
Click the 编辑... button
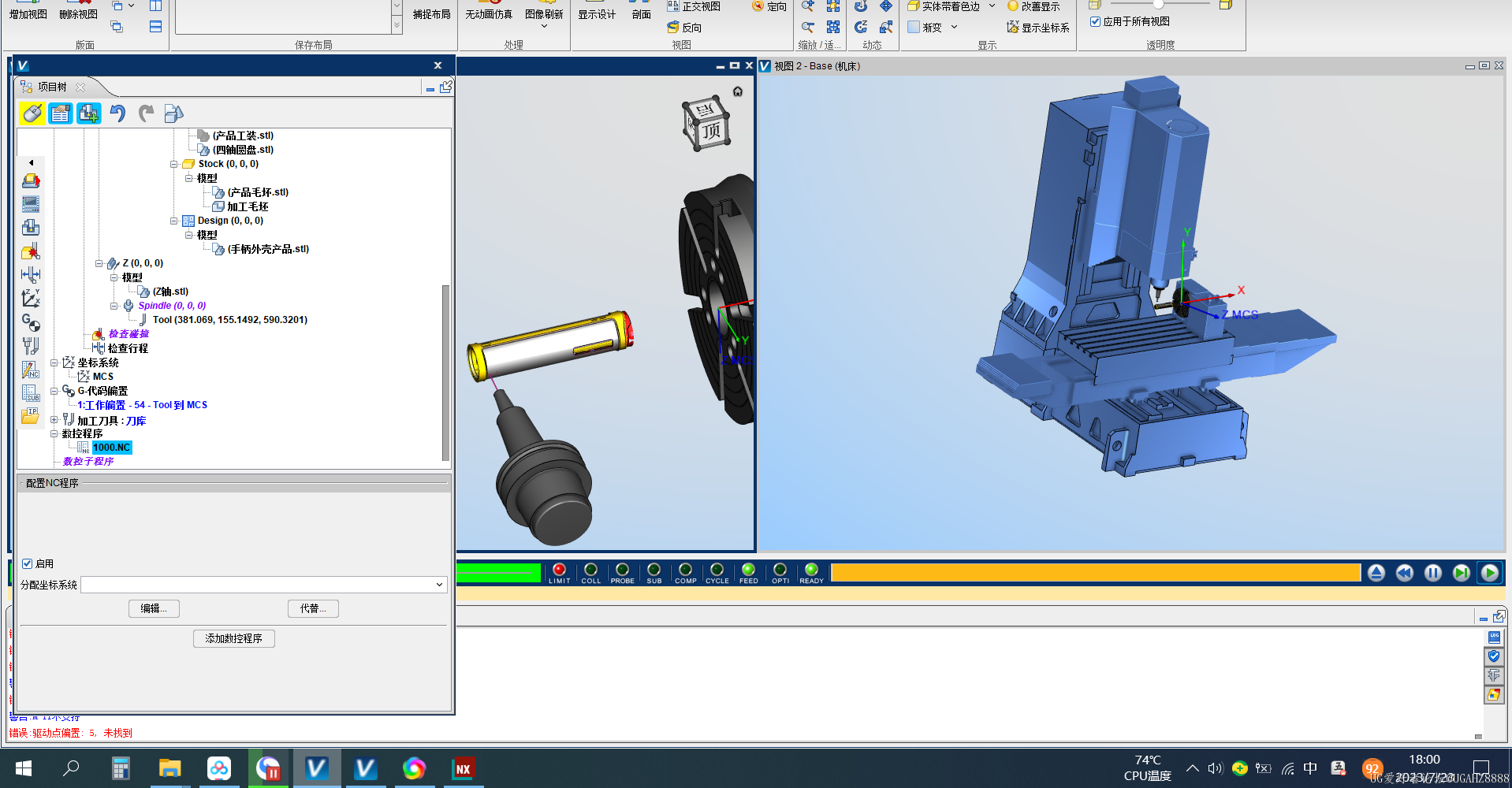pyautogui.click(x=154, y=608)
